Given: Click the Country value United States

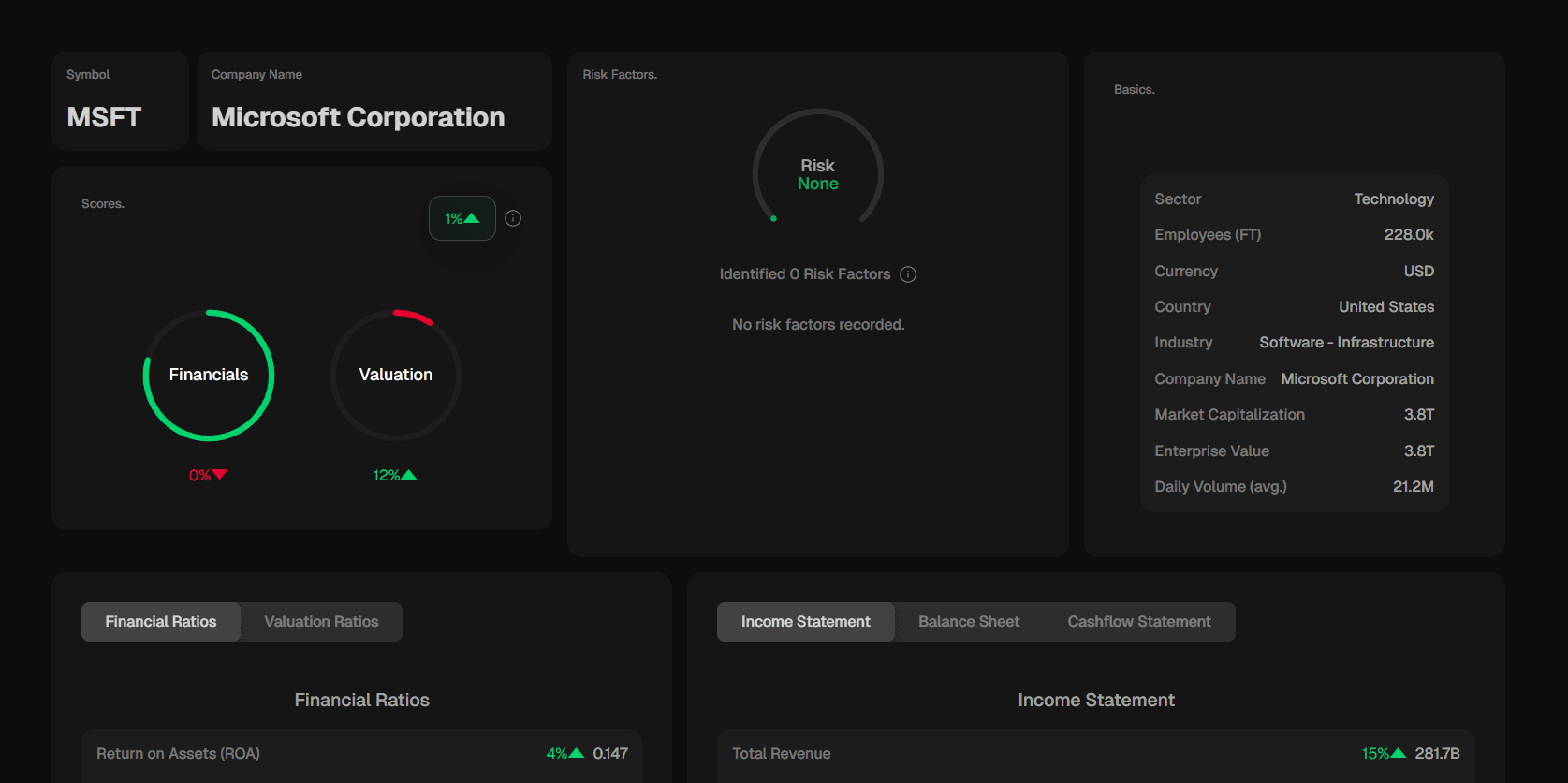Looking at the screenshot, I should click(1386, 307).
